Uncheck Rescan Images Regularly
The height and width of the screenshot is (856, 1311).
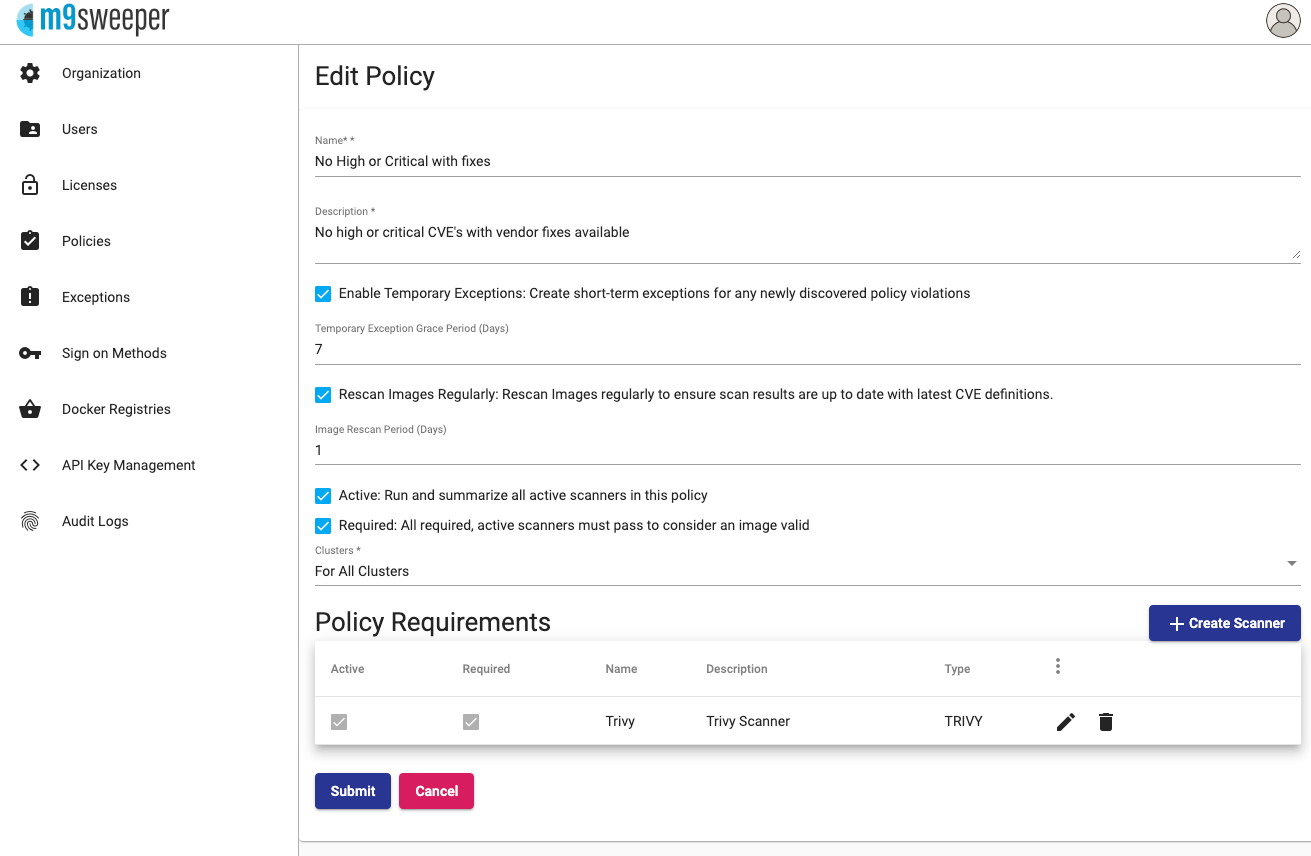pos(323,395)
